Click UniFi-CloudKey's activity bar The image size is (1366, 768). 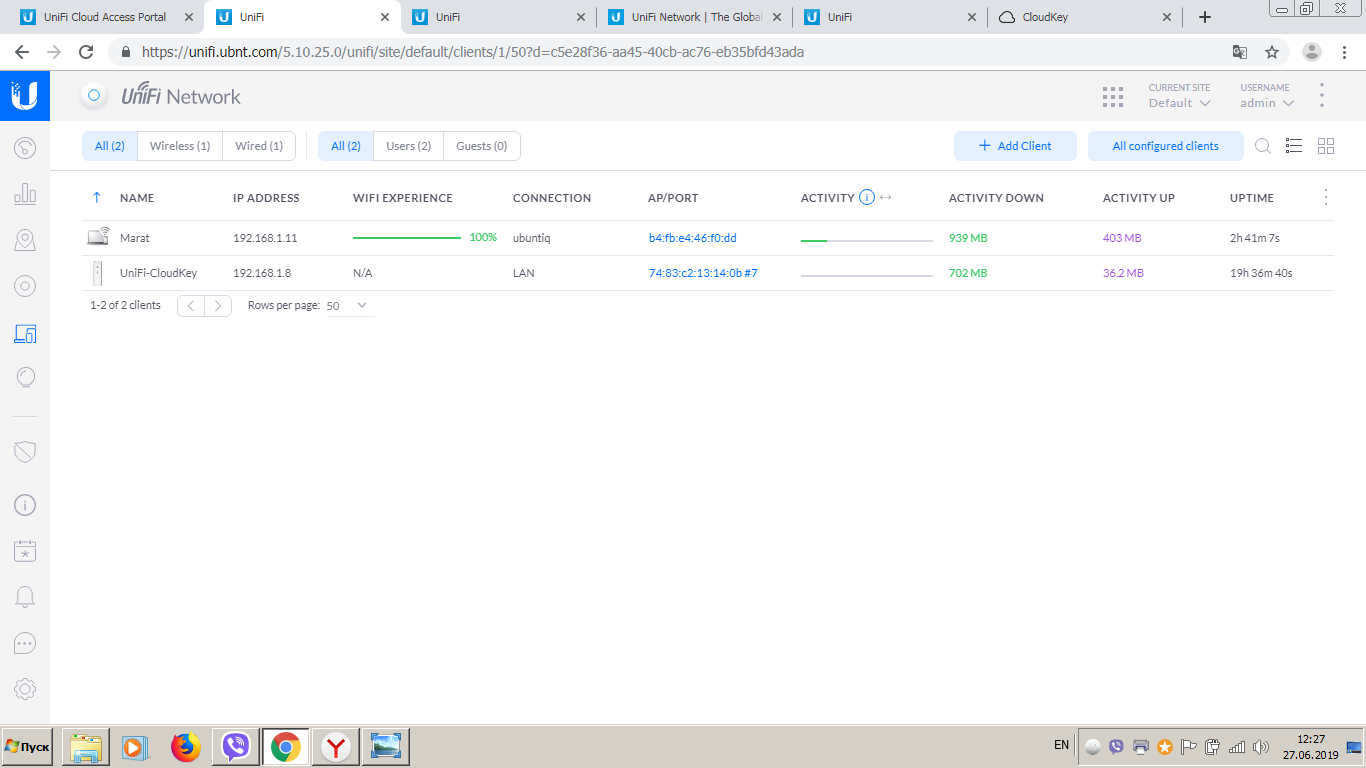tap(867, 275)
